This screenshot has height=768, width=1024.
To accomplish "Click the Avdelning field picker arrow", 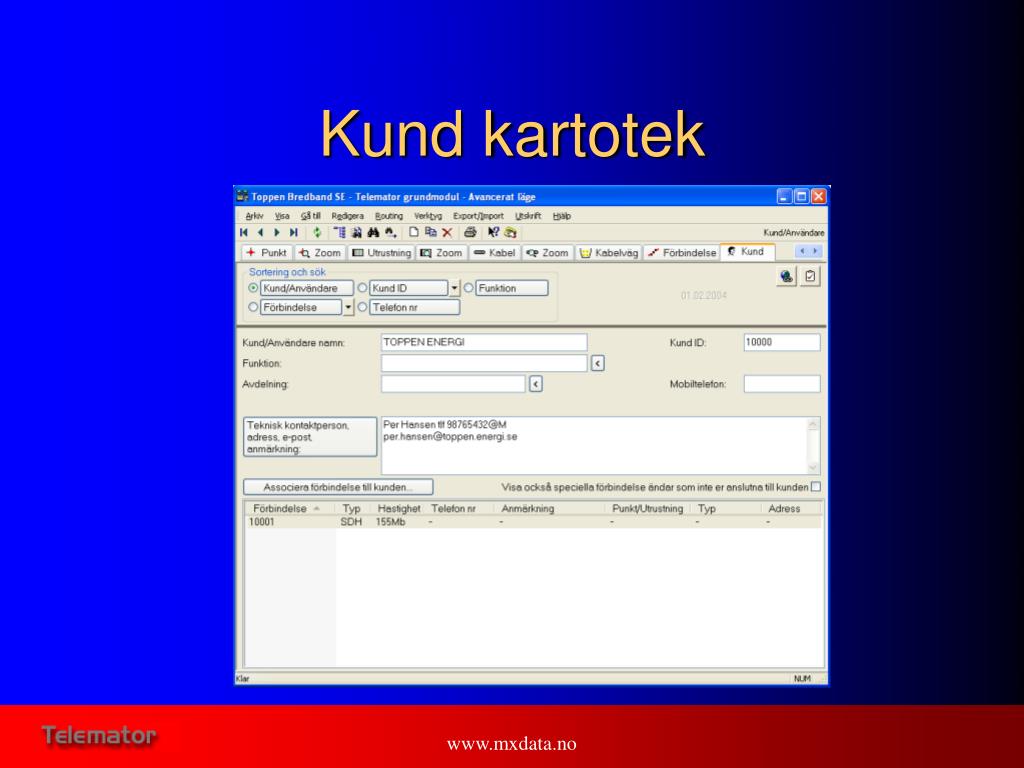I will click(x=536, y=384).
